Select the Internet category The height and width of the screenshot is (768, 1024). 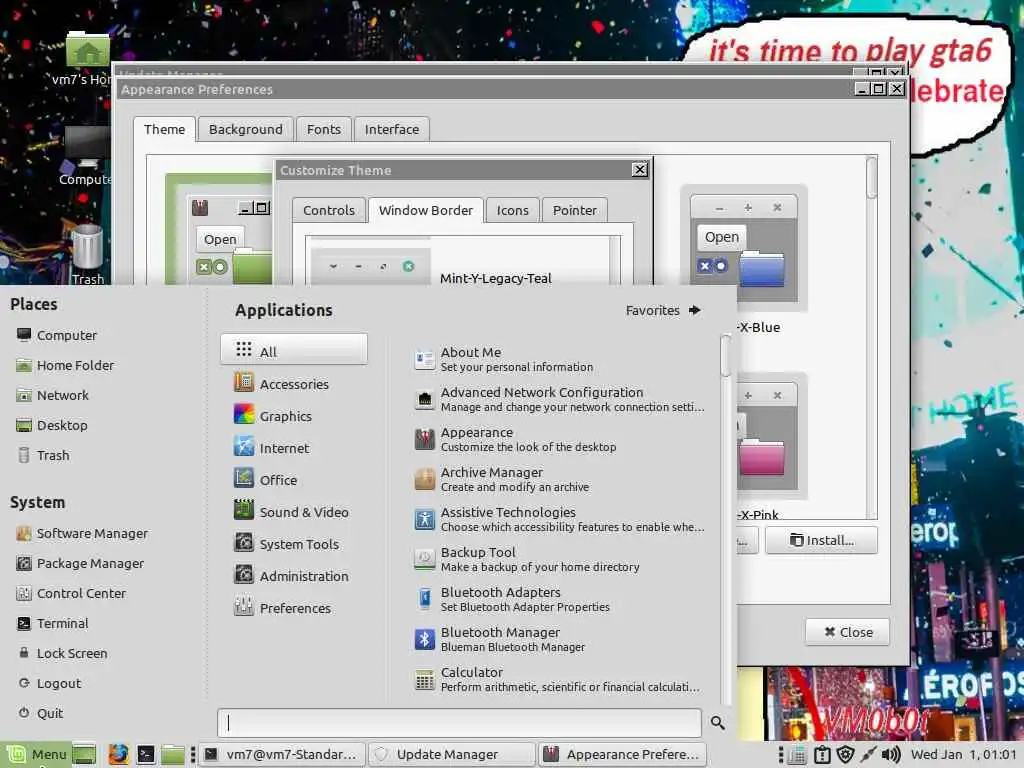point(294,447)
